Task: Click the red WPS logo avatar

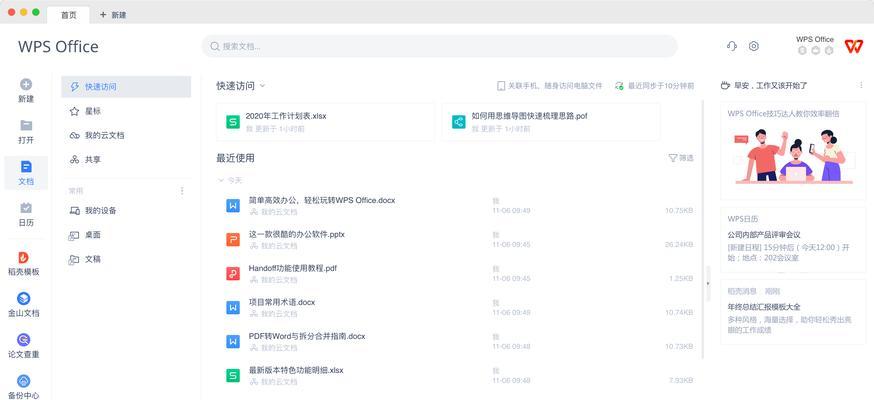Action: 853,46
